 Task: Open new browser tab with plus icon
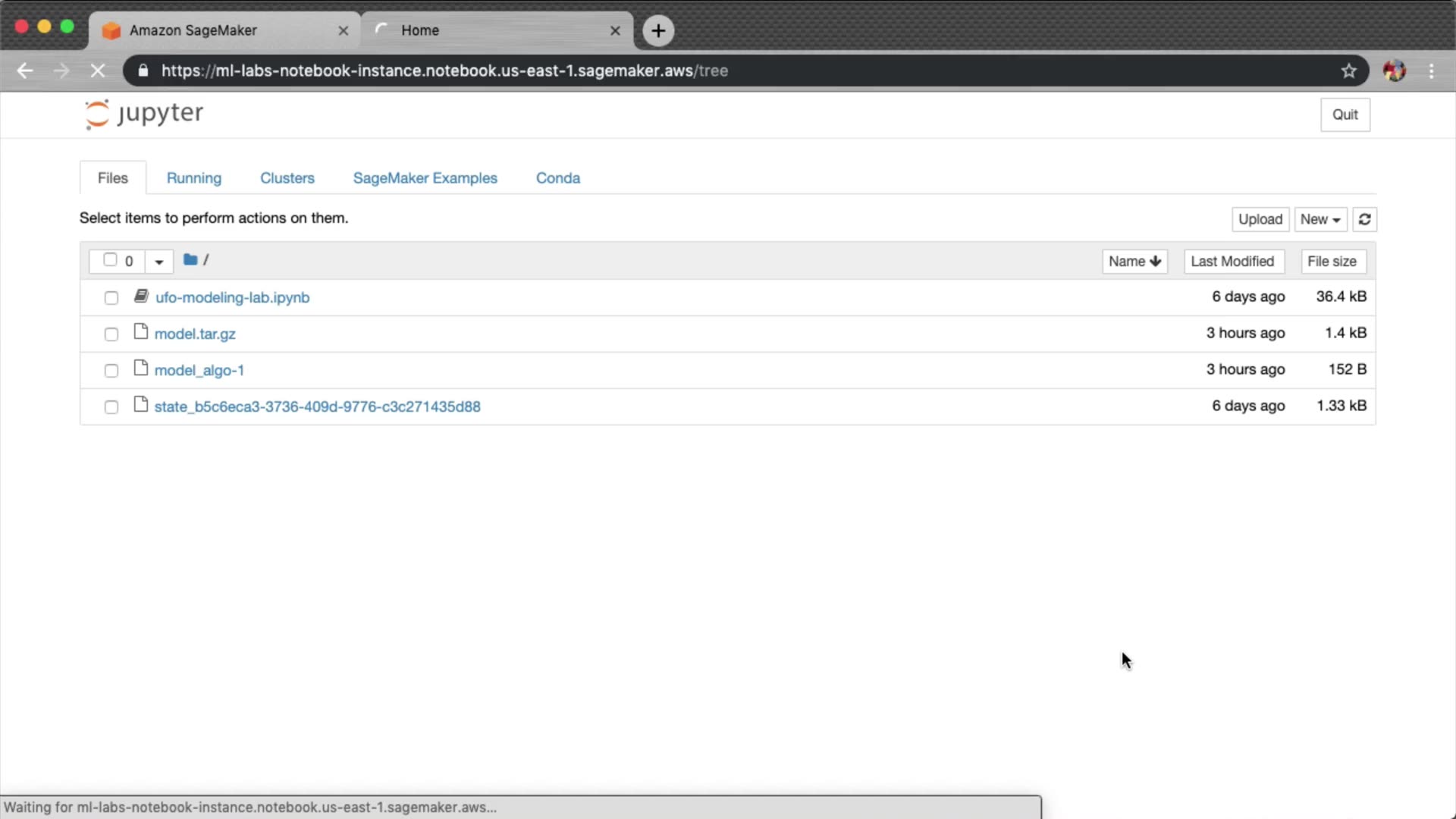658,30
